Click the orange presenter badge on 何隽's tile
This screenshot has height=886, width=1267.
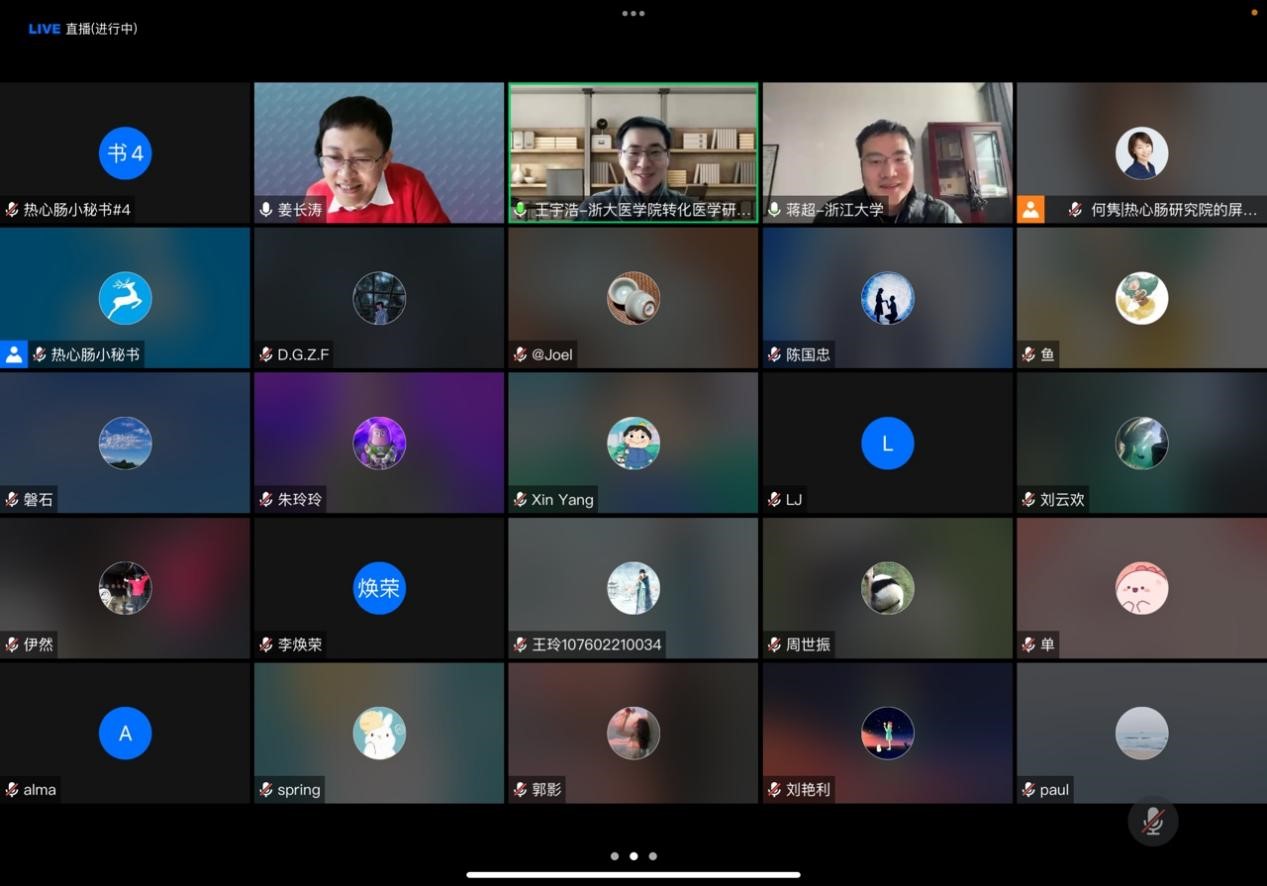(x=1030, y=209)
